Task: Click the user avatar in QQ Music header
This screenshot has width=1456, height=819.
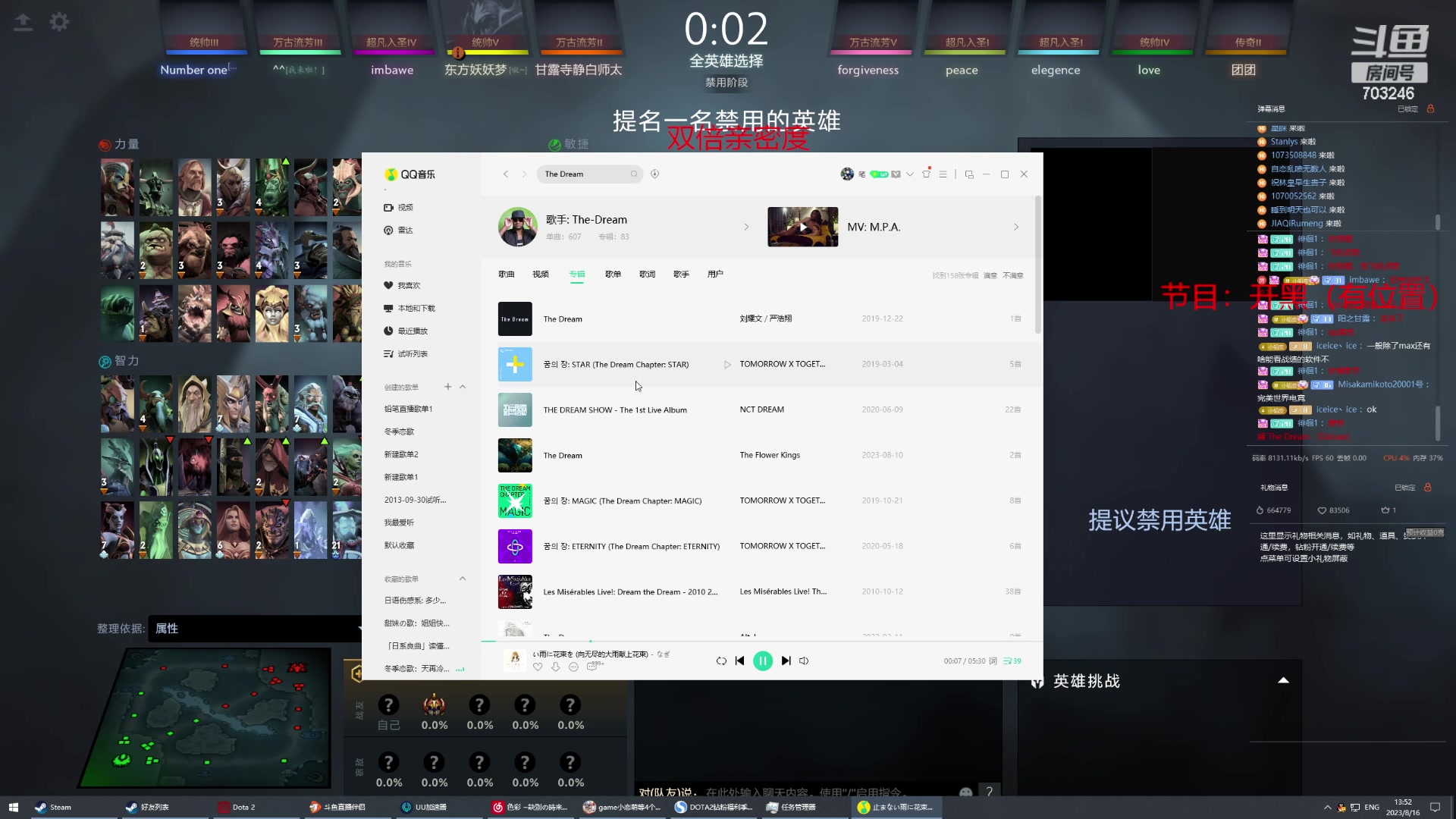Action: [x=847, y=174]
